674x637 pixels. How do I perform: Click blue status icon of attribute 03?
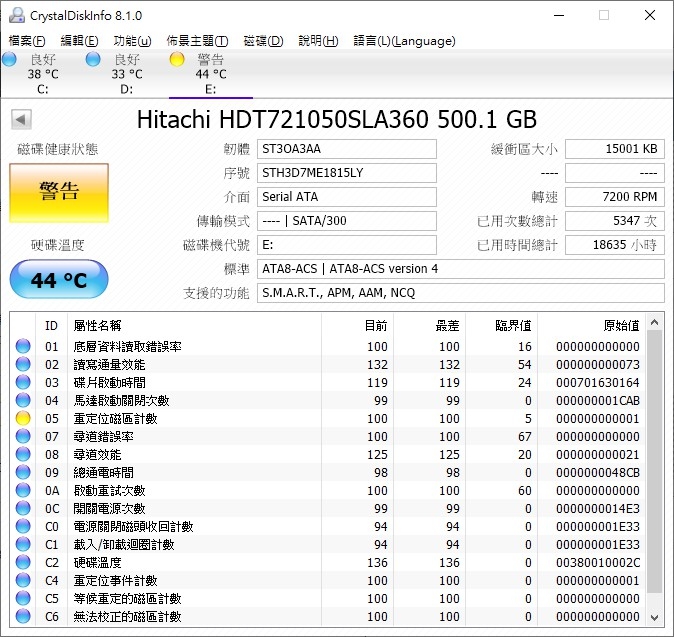(x=23, y=383)
